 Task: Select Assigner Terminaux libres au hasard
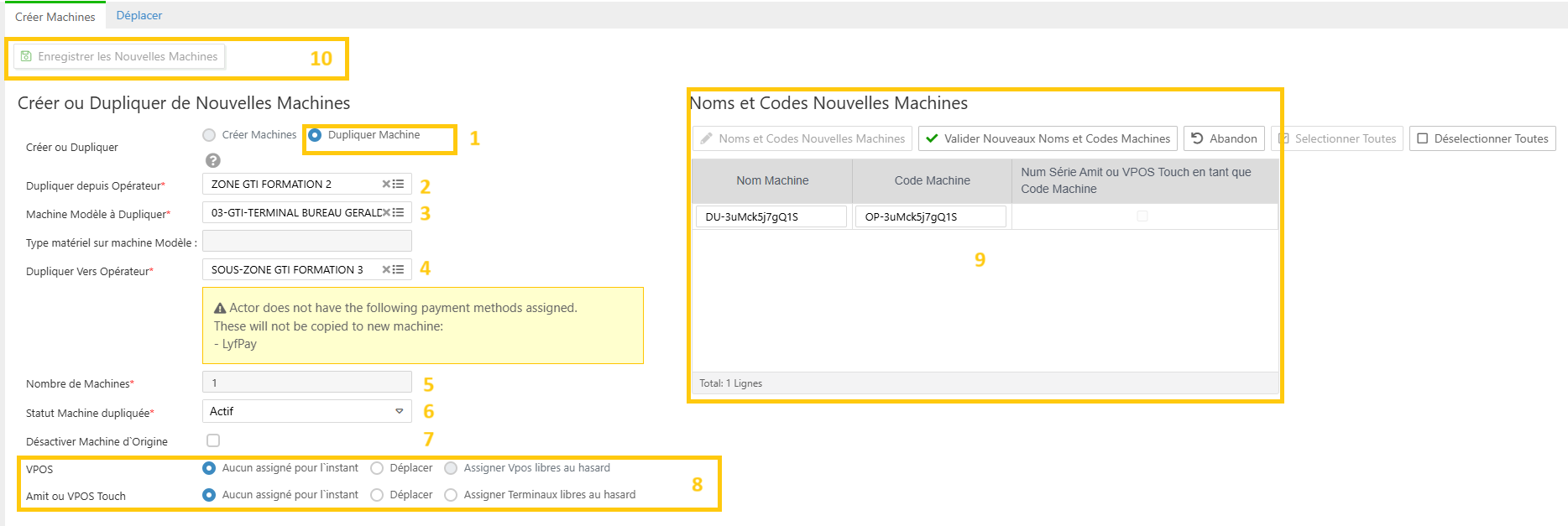451,495
